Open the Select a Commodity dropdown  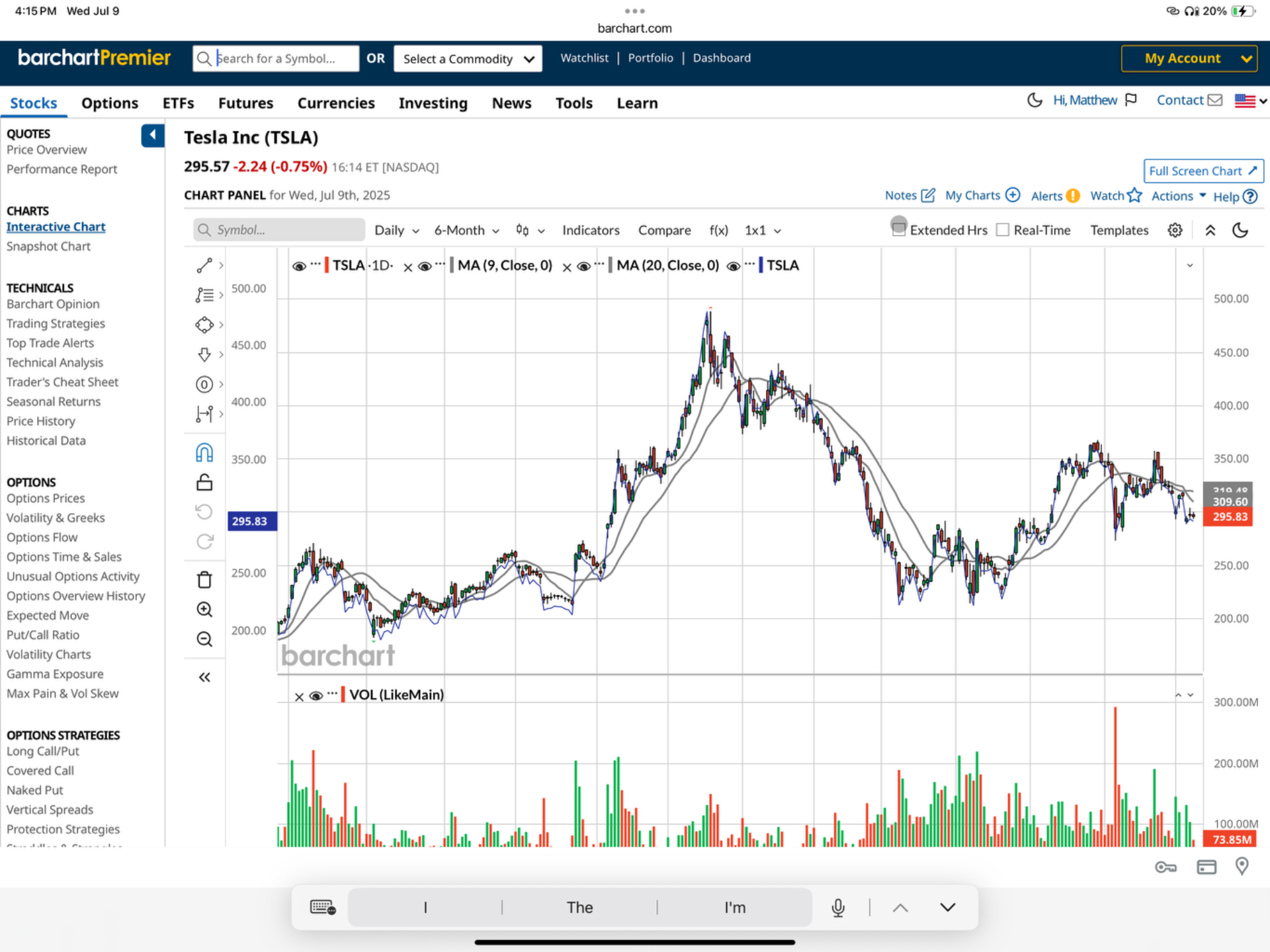coord(468,59)
